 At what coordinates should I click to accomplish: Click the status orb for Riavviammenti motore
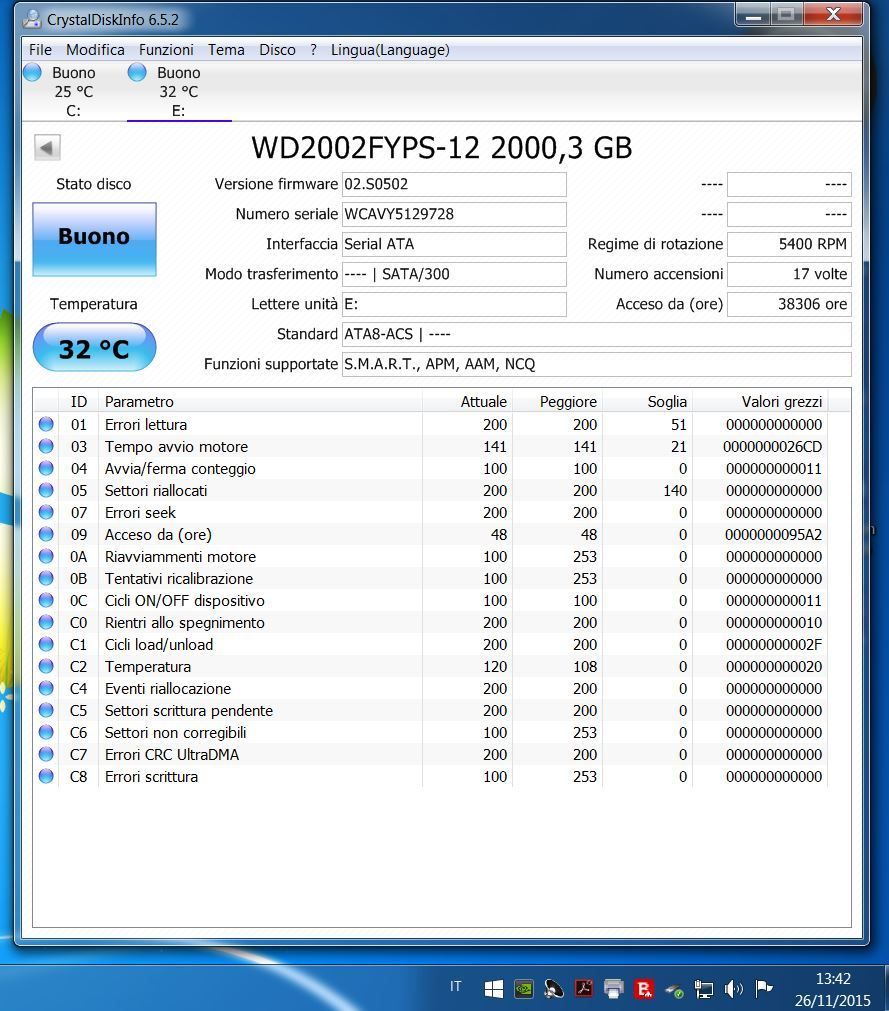tap(46, 556)
